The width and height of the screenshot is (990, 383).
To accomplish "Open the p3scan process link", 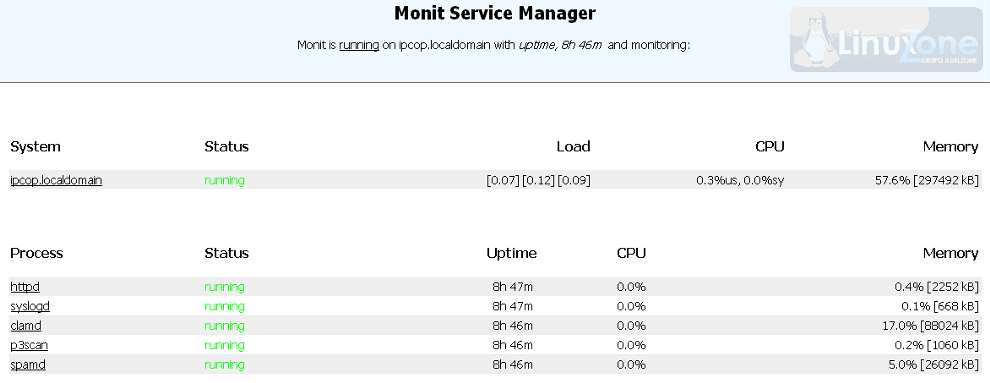I will 29,346.
